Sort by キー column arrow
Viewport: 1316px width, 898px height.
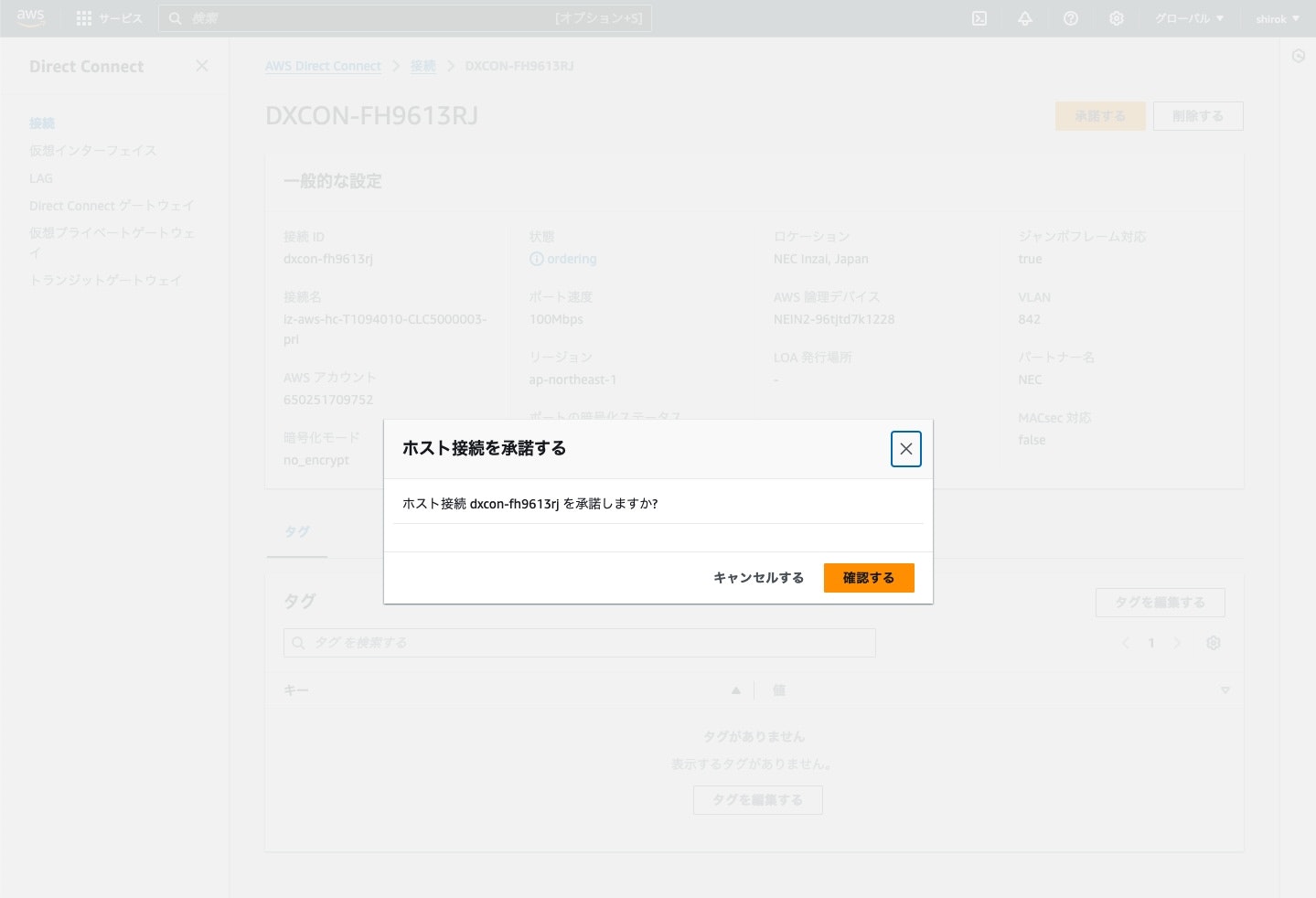point(736,690)
